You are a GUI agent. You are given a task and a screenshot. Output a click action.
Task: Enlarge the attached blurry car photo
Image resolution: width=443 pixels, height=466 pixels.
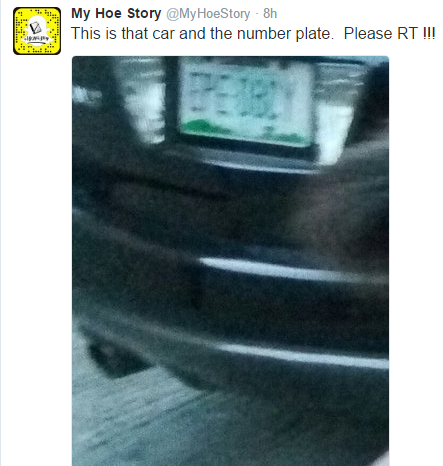point(230,261)
